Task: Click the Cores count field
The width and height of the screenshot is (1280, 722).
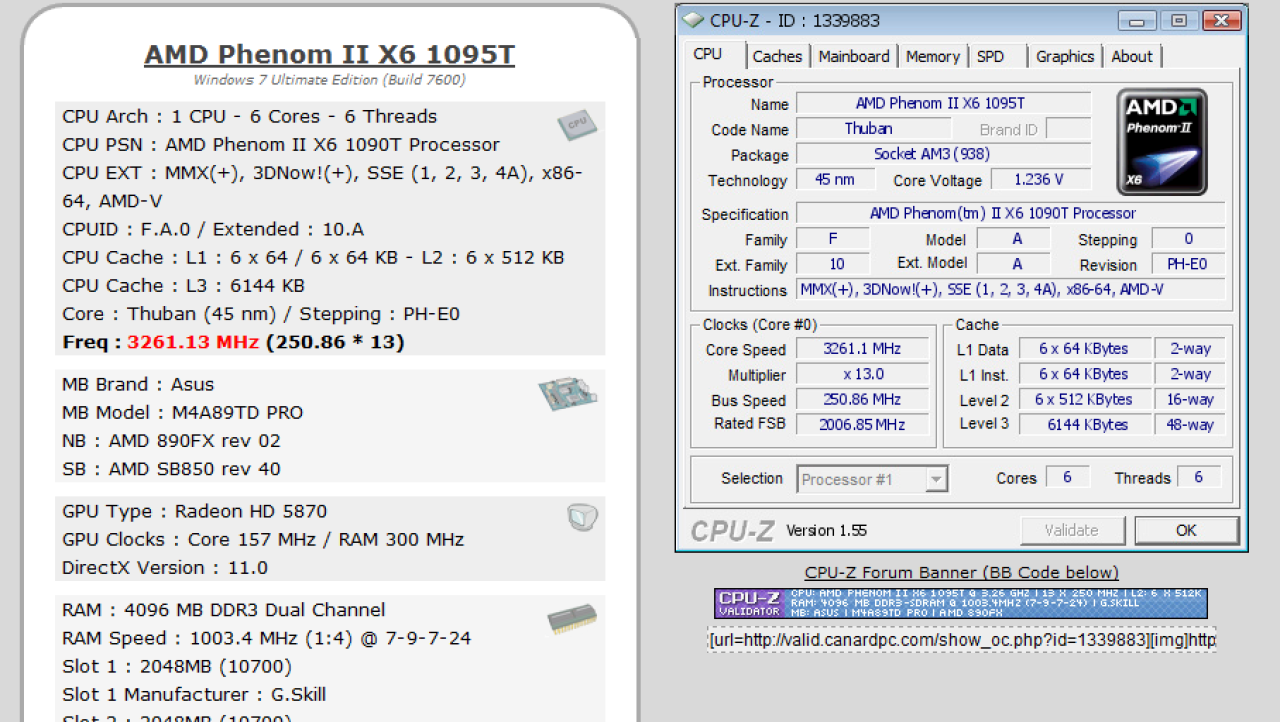Action: (x=1068, y=477)
